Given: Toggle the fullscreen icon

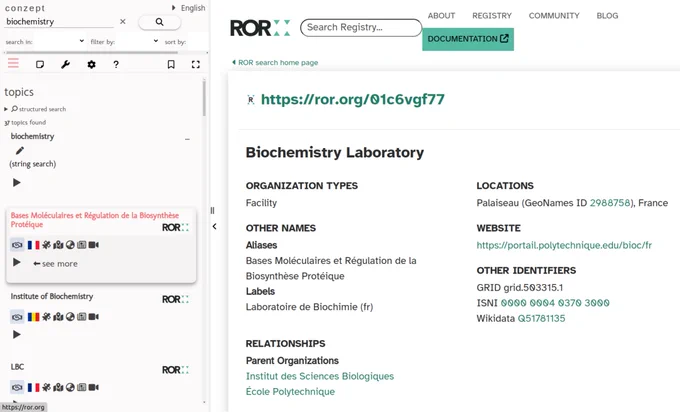Looking at the screenshot, I should pyautogui.click(x=196, y=64).
